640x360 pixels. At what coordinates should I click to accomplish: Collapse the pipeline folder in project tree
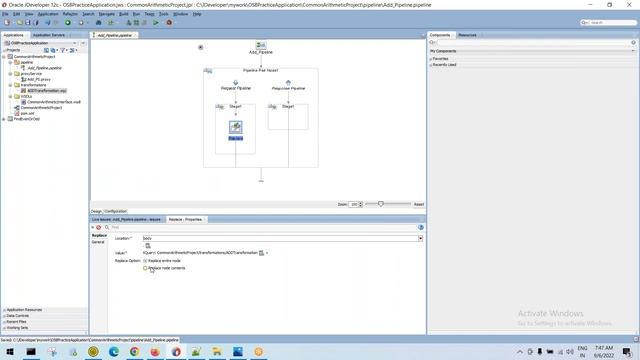point(11,62)
